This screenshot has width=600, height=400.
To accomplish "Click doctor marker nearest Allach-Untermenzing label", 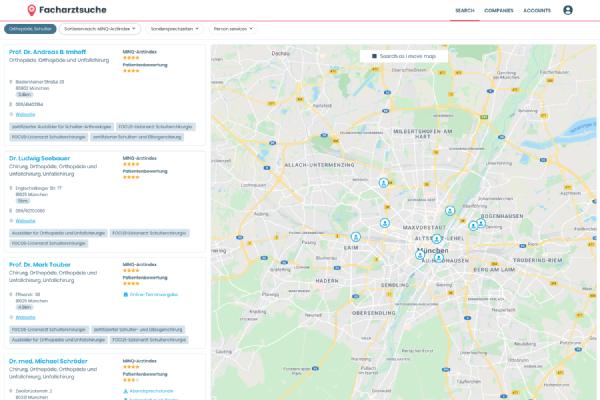I will pyautogui.click(x=383, y=183).
